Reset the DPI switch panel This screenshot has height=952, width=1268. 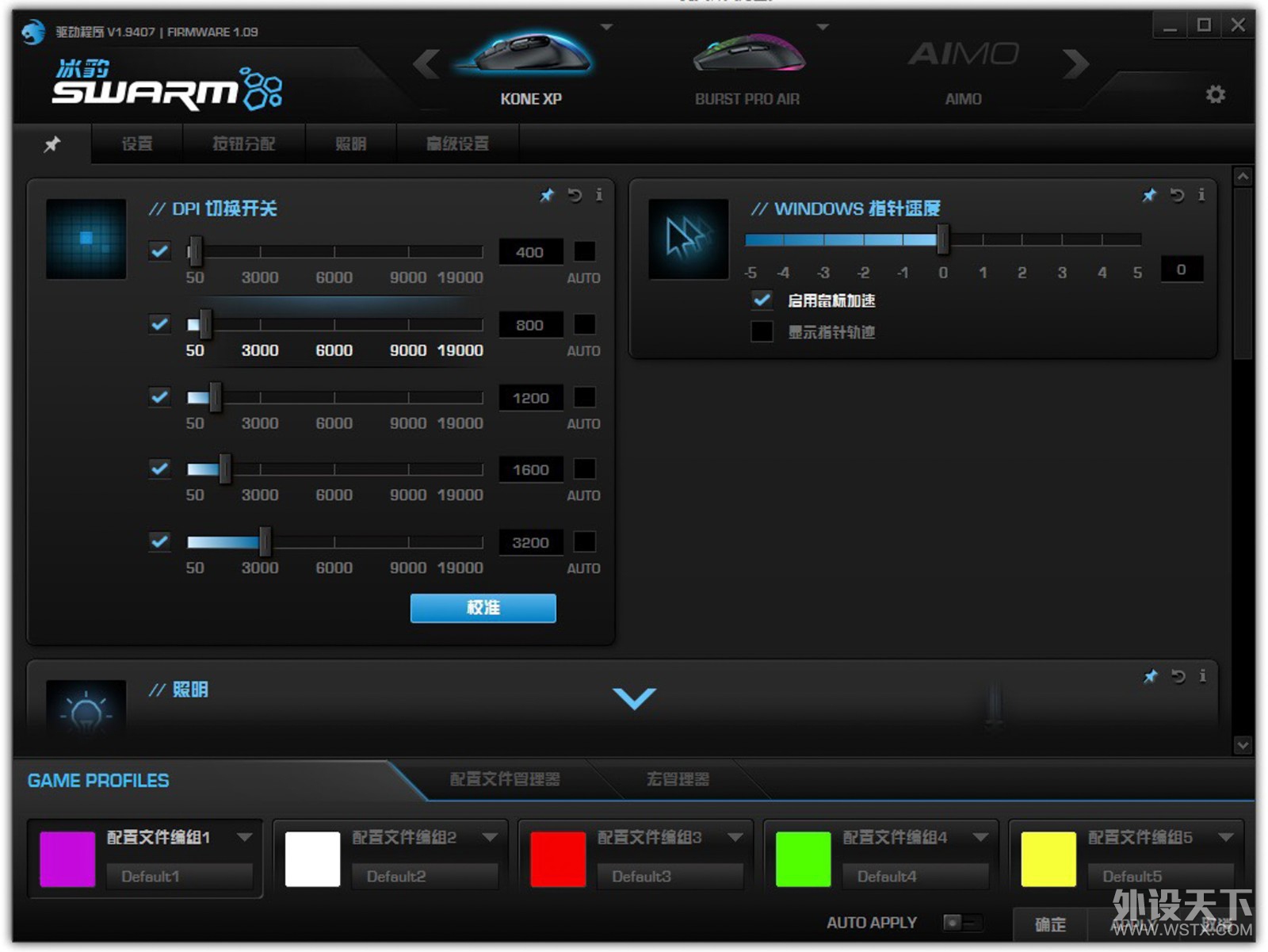point(575,195)
